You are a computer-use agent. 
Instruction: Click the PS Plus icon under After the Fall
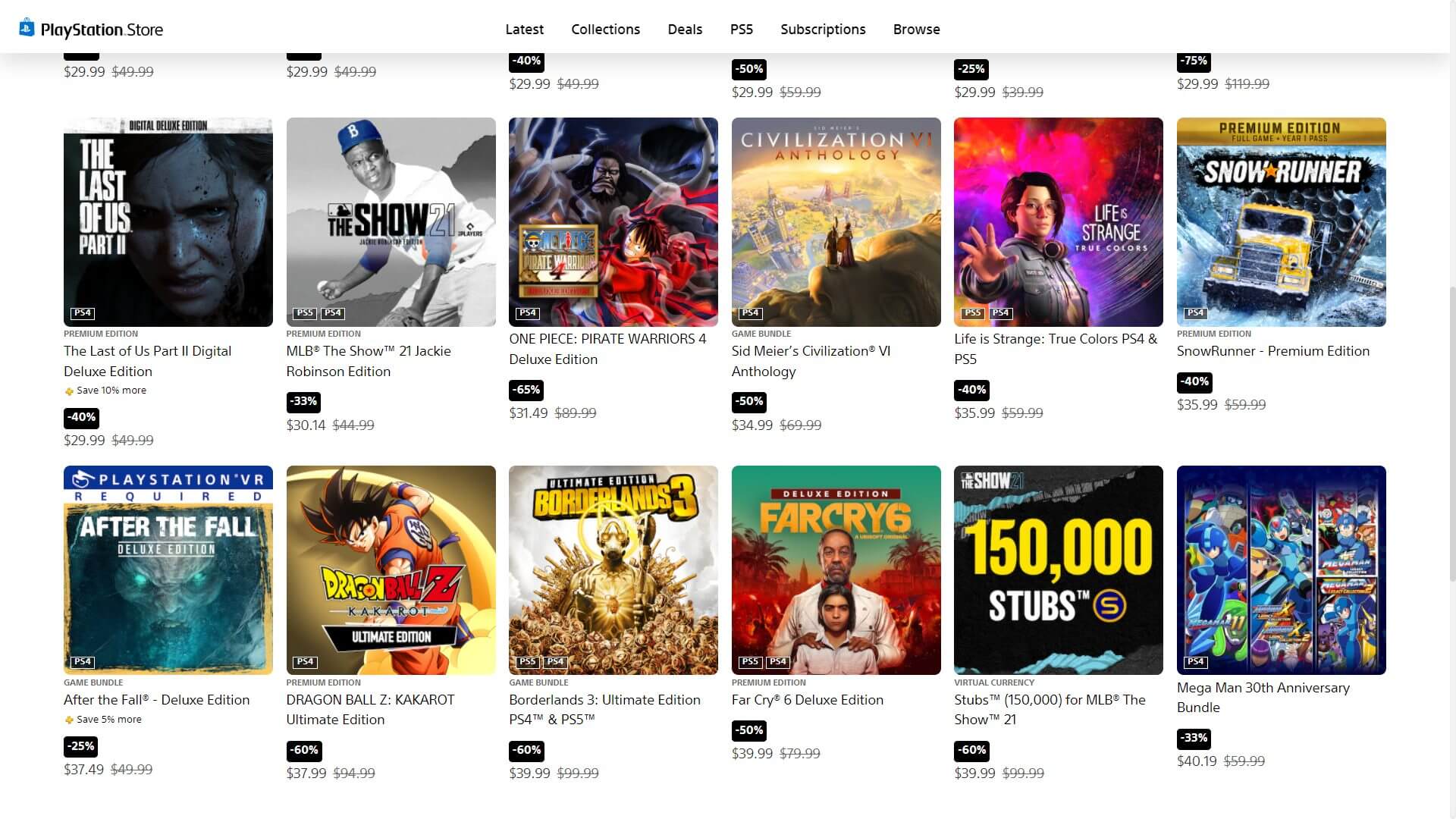pyautogui.click(x=69, y=720)
